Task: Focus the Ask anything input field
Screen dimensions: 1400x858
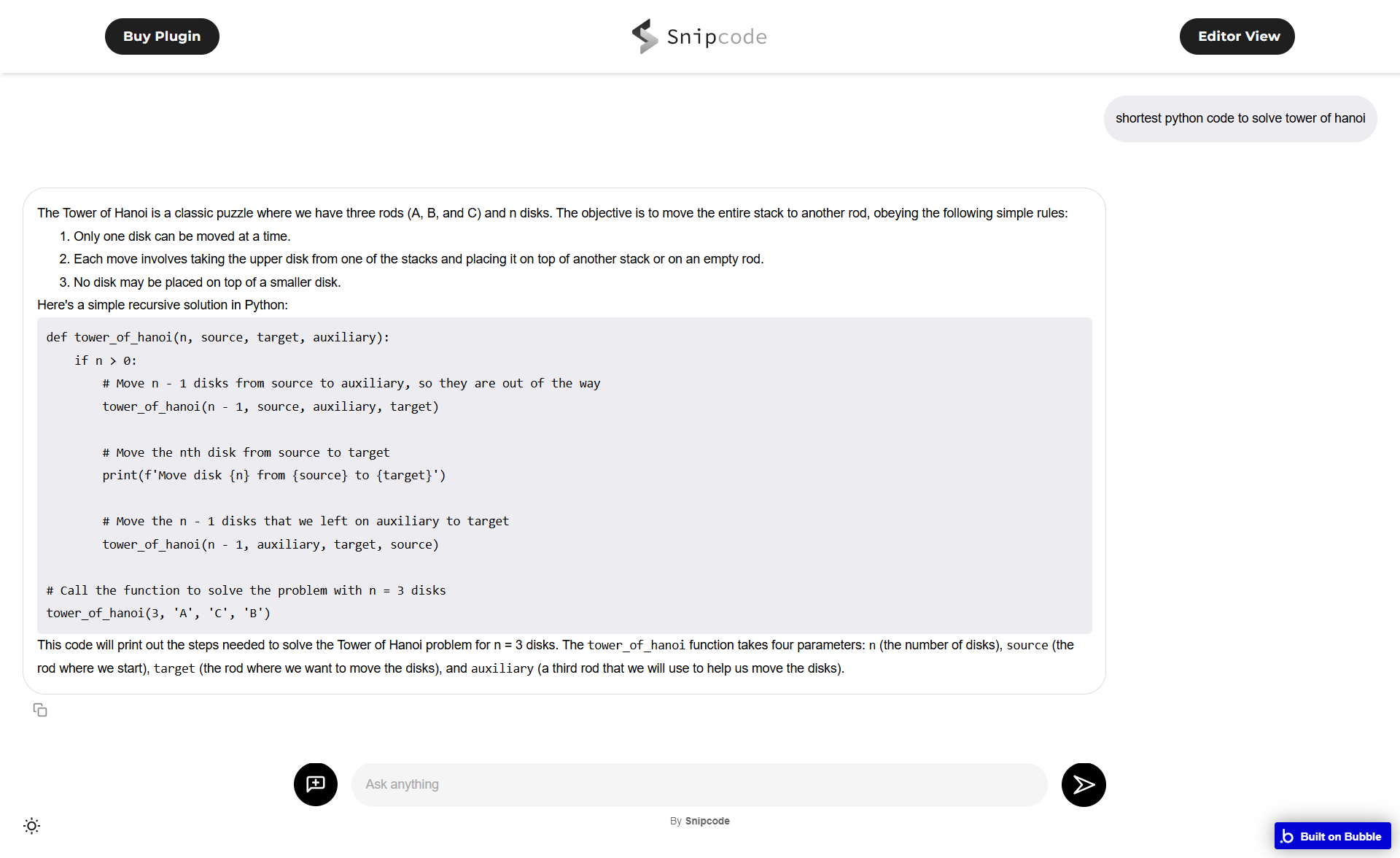Action: point(699,784)
